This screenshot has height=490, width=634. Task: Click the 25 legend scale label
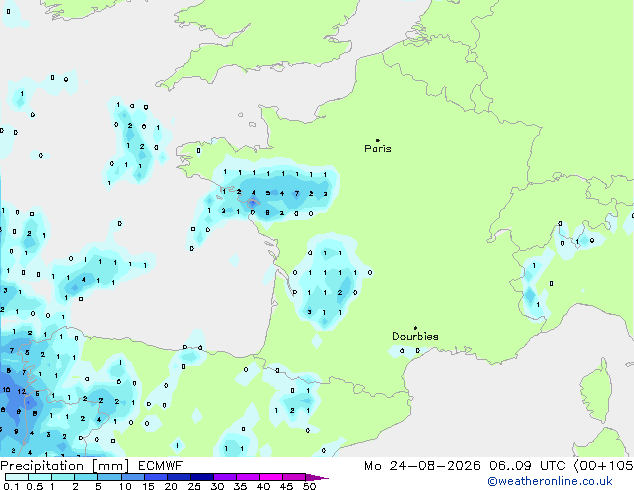click(194, 486)
